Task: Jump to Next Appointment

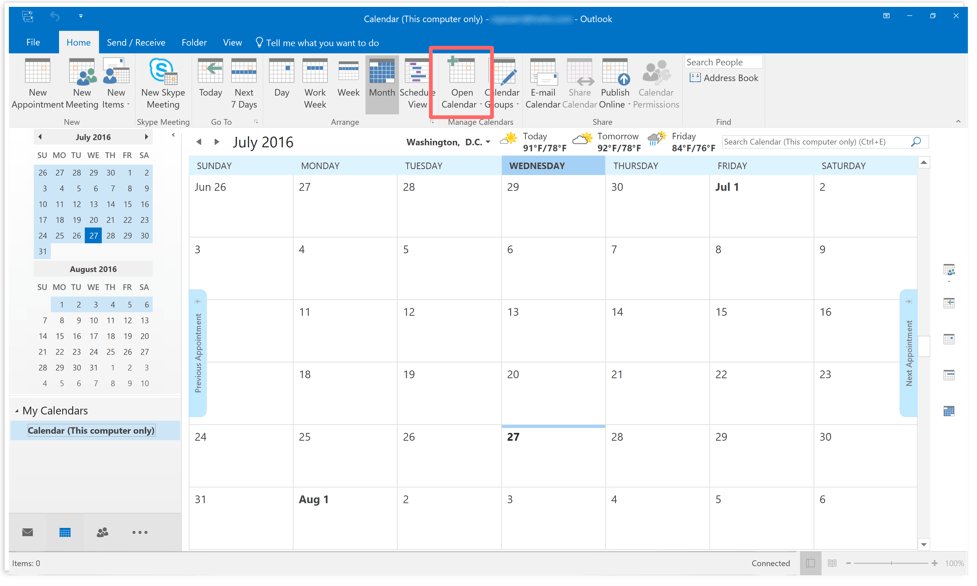Action: pos(908,352)
